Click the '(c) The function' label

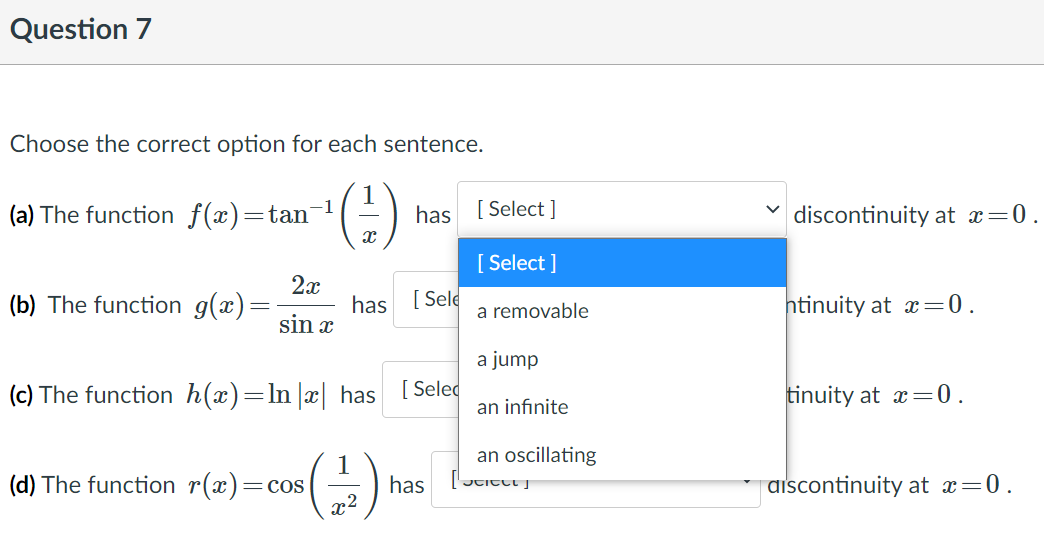tap(91, 395)
